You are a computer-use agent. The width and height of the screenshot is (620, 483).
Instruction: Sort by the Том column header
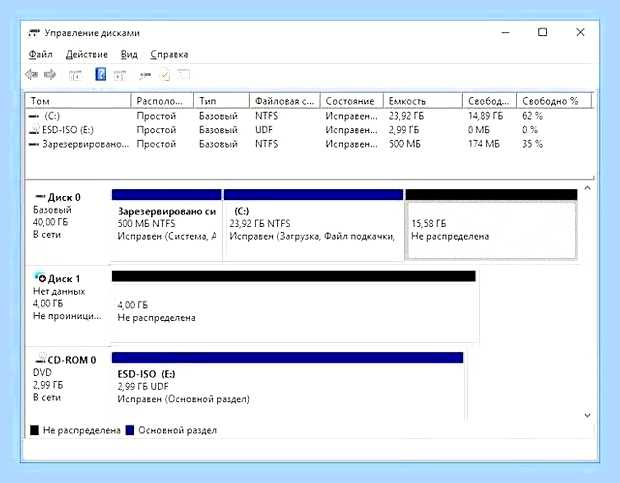click(x=78, y=101)
